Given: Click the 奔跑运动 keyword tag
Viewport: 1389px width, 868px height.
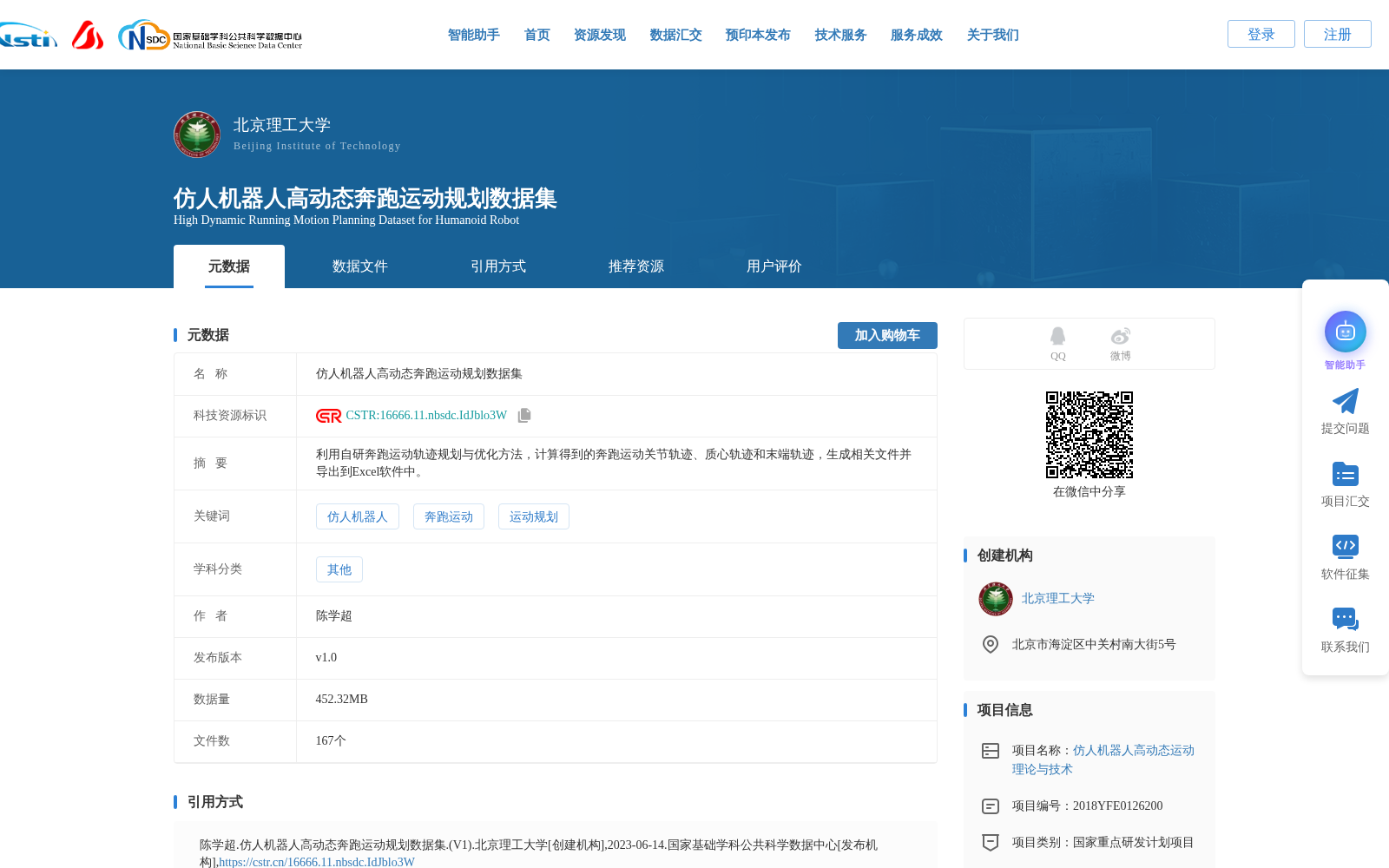Looking at the screenshot, I should 449,516.
